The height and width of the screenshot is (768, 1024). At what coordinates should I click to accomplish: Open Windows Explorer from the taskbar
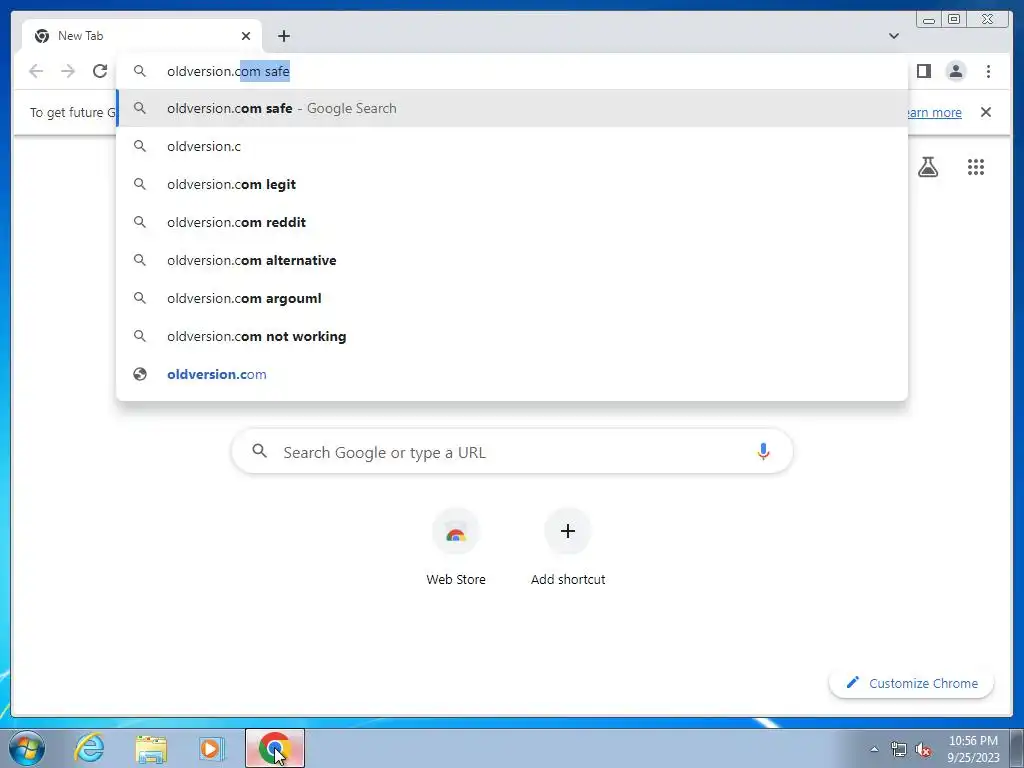pos(151,748)
